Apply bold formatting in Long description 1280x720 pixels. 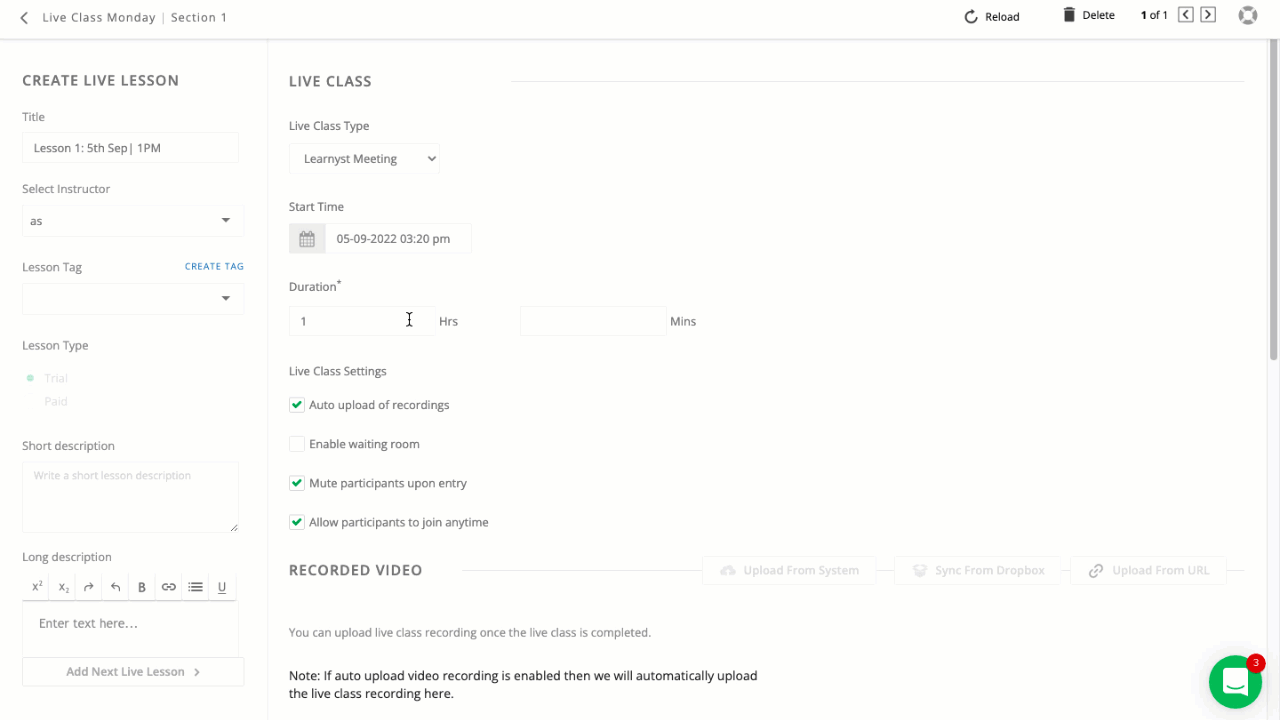point(142,587)
